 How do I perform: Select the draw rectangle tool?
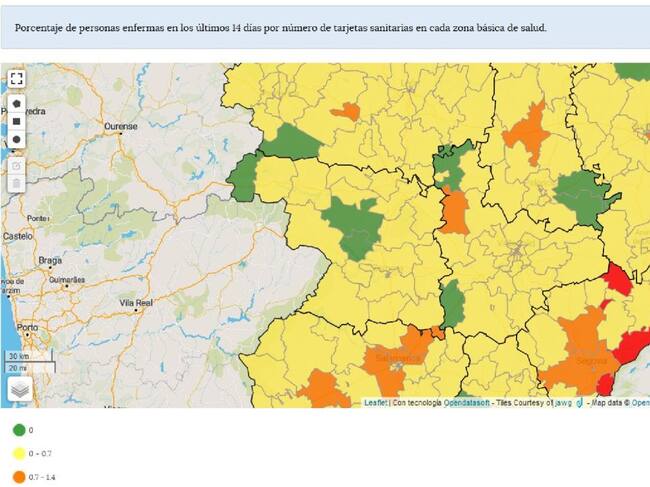click(17, 121)
